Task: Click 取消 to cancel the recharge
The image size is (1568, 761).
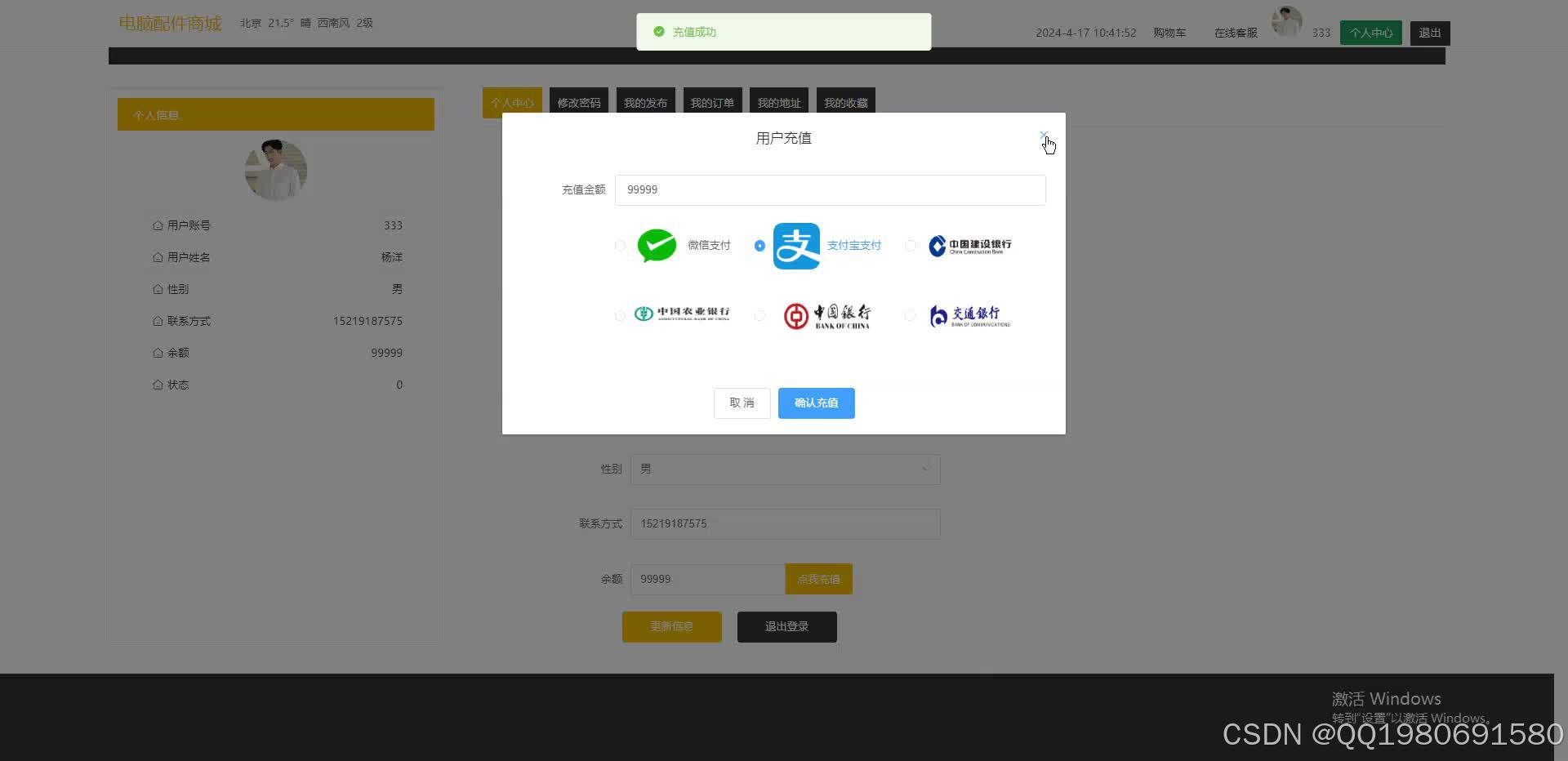Action: [x=742, y=403]
